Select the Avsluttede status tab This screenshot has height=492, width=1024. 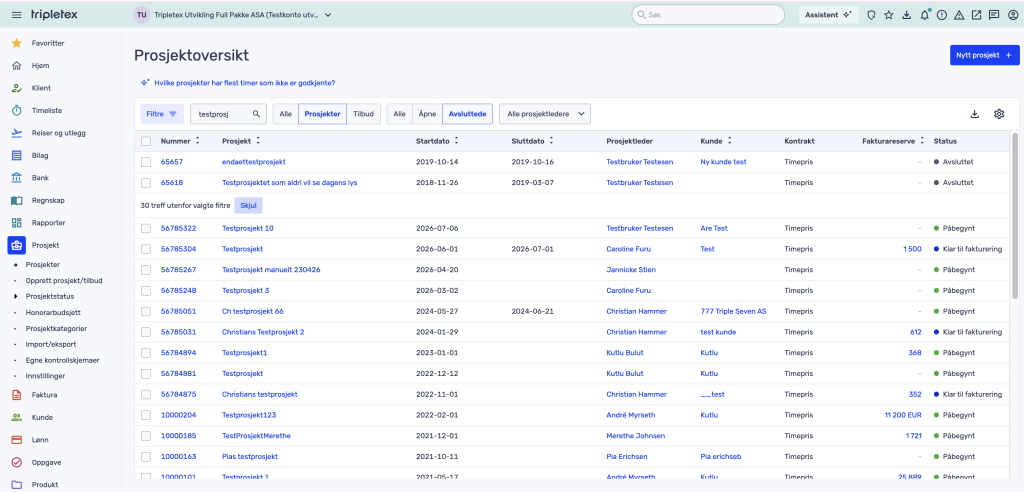[x=467, y=114]
